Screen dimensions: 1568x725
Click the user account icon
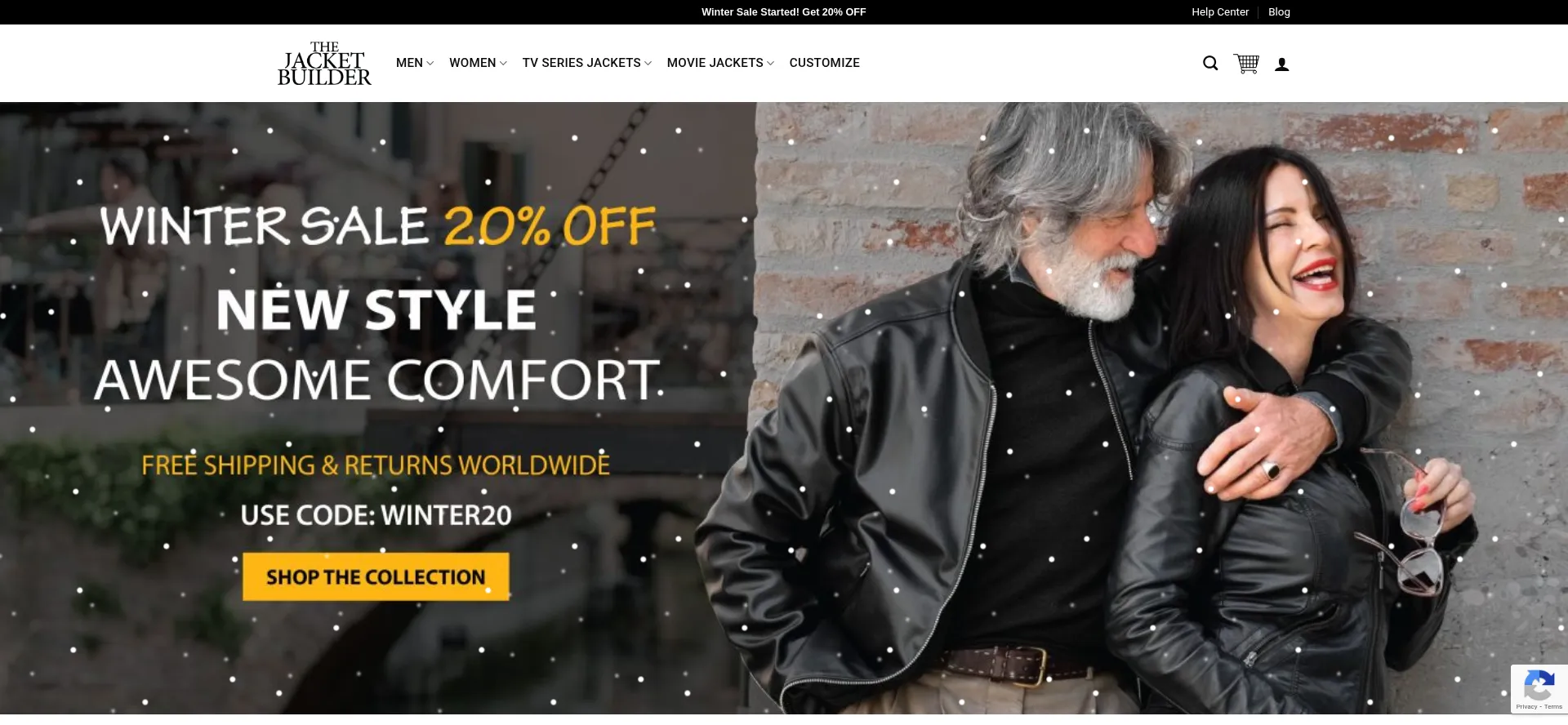1282,64
